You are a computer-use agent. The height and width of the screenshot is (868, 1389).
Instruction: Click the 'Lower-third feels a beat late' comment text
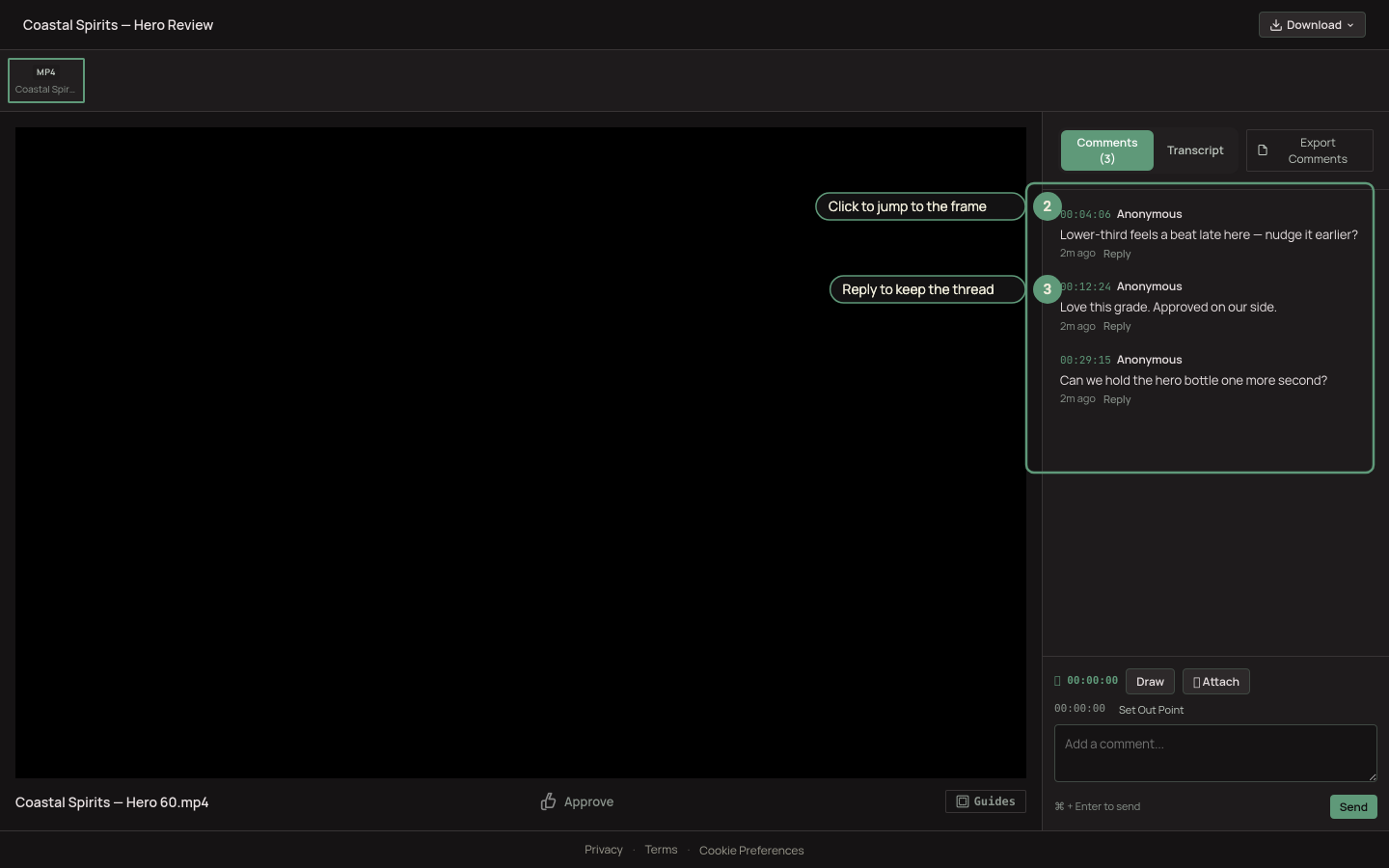[x=1209, y=234]
